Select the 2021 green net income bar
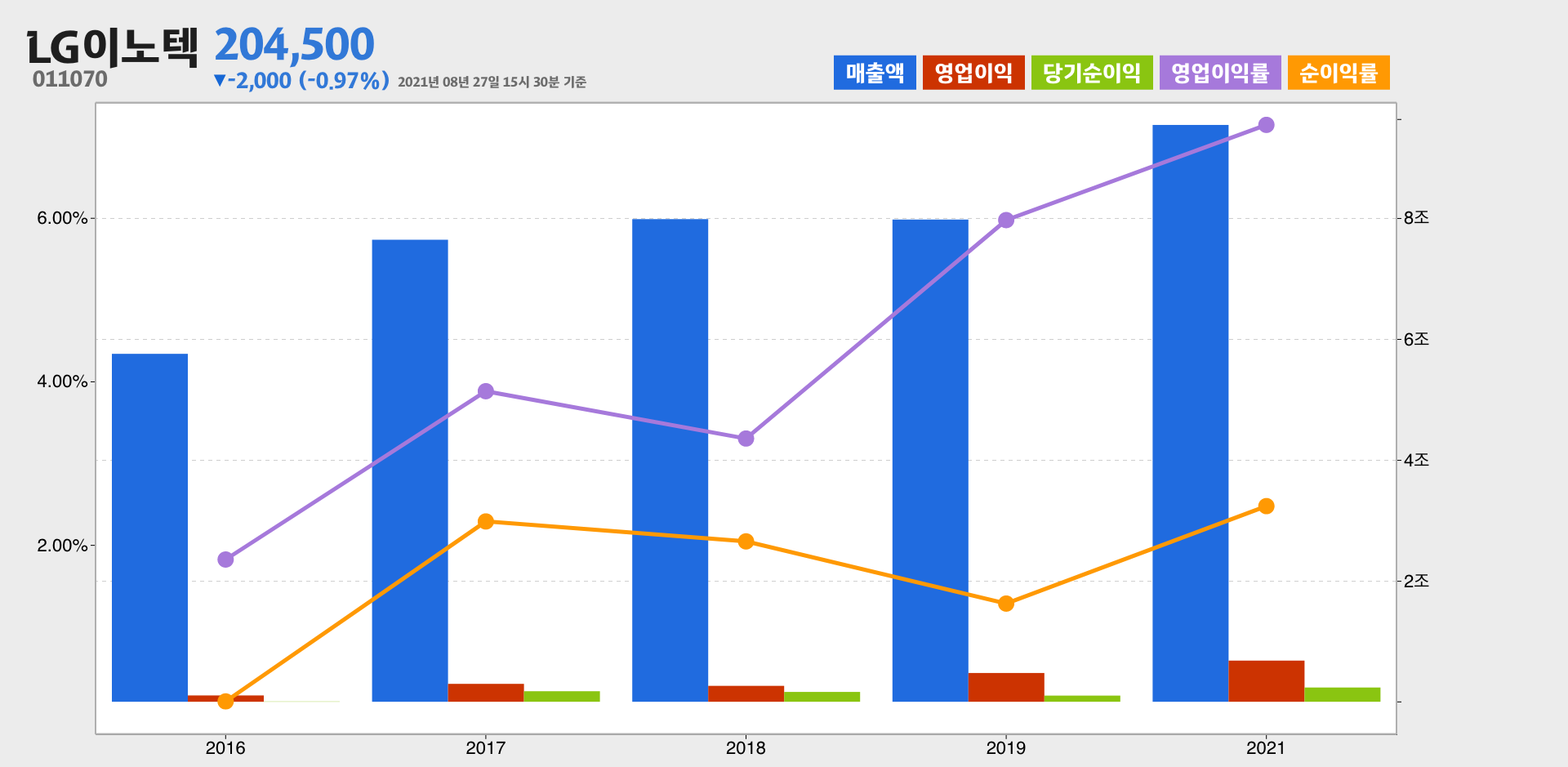This screenshot has height=767, width=1568. click(1342, 694)
